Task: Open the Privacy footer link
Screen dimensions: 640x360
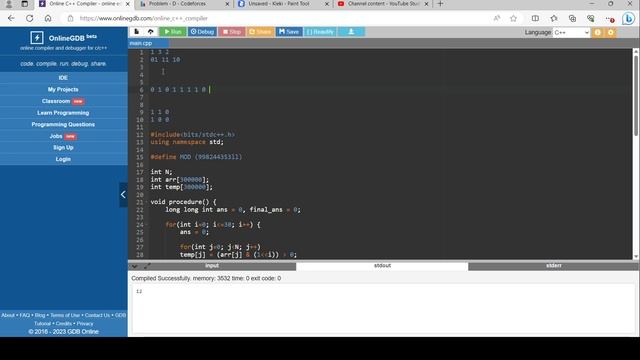Action: 85,324
